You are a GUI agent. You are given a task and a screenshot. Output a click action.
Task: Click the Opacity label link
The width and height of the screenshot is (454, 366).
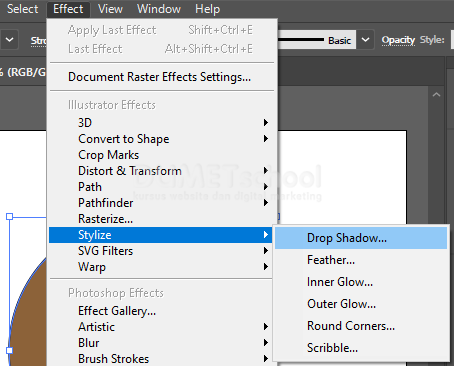tap(398, 40)
